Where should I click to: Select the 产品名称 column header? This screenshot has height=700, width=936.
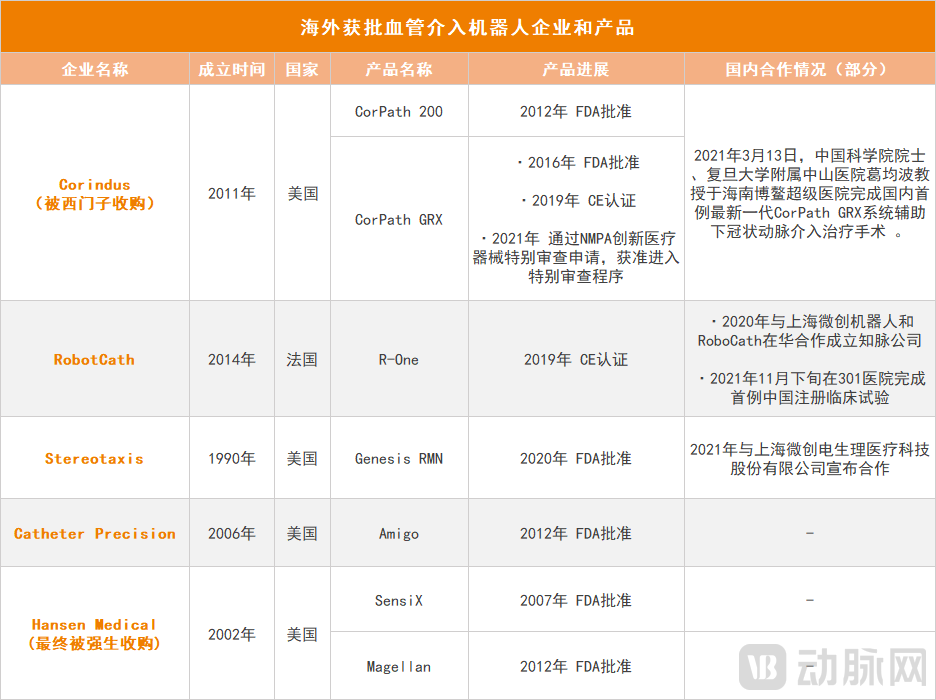(x=399, y=69)
